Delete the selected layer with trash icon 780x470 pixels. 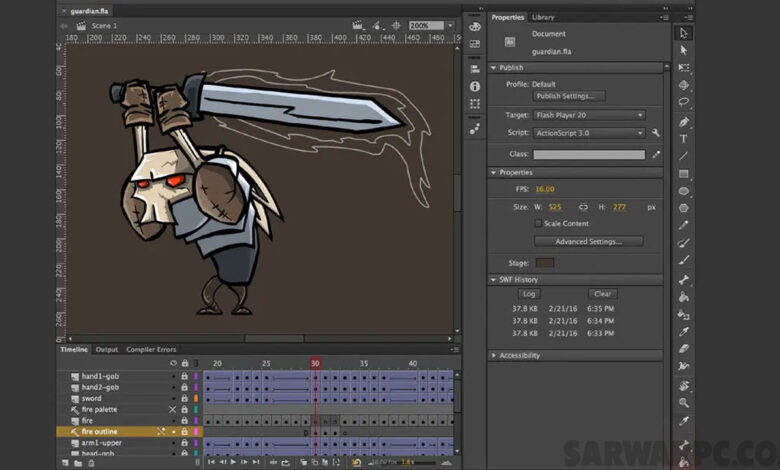[x=91, y=463]
